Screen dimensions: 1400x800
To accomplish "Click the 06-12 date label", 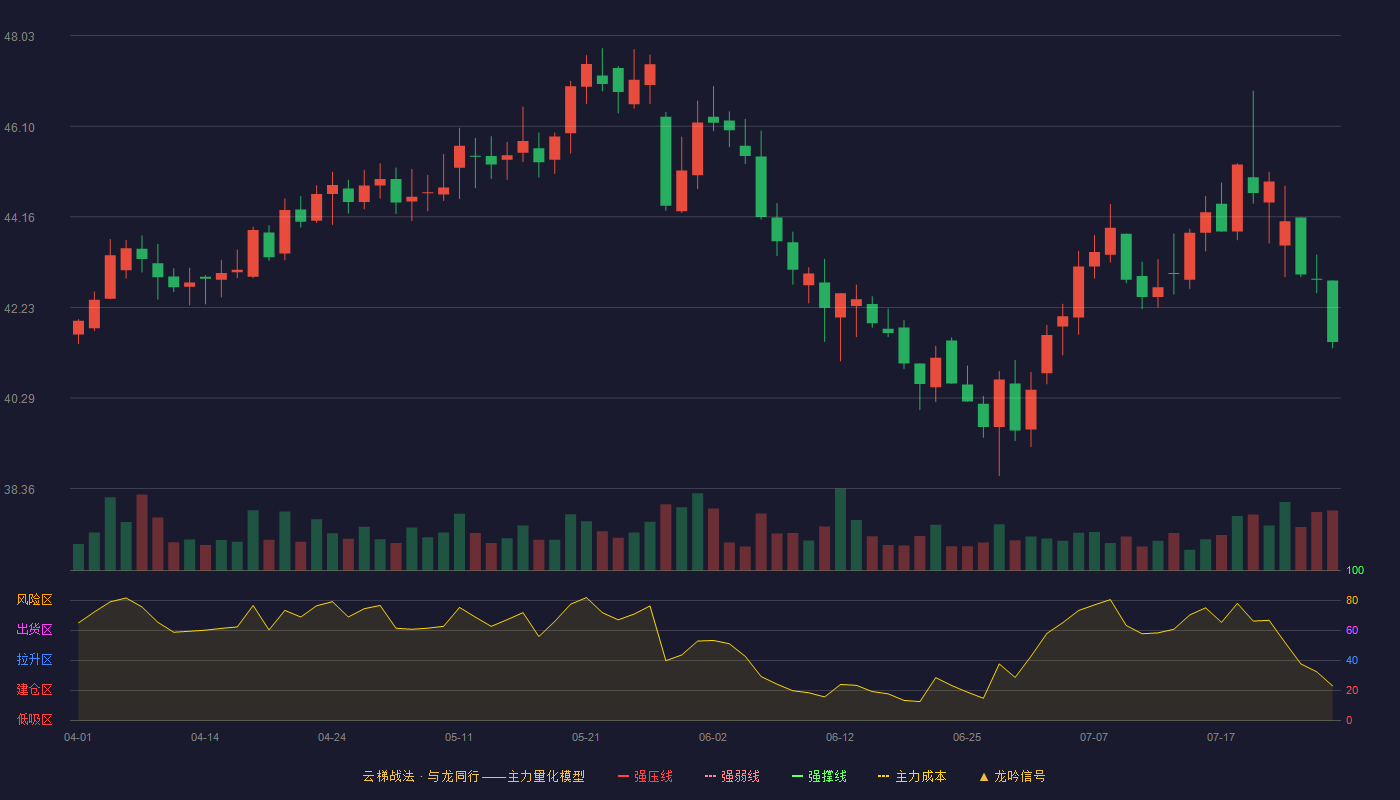I will pos(840,737).
